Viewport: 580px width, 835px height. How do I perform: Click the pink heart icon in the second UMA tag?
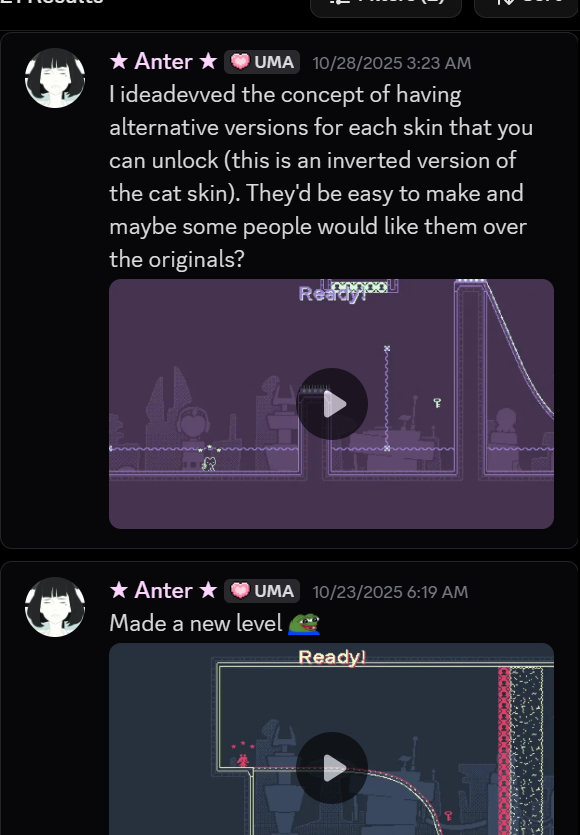240,591
